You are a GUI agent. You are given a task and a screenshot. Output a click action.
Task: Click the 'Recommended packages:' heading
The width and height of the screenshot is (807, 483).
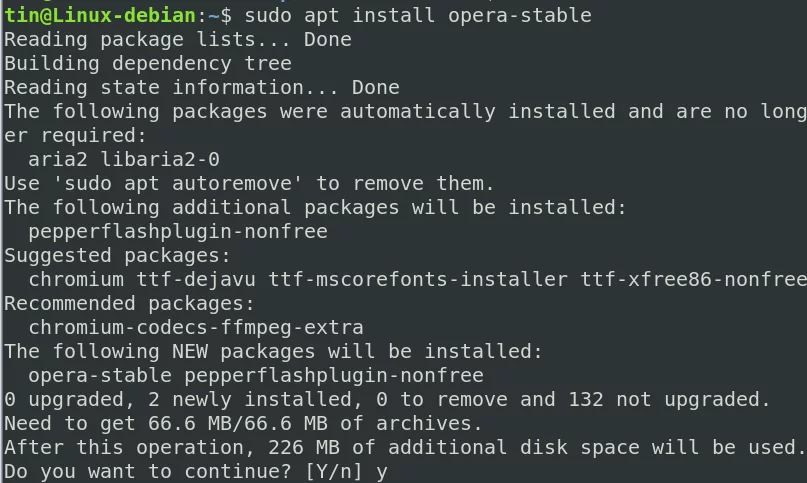click(129, 303)
